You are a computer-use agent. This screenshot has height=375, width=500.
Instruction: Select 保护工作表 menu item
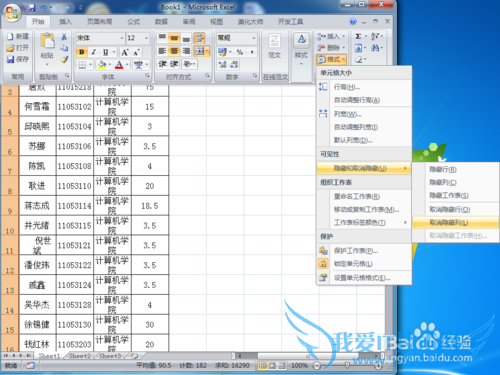click(x=364, y=251)
